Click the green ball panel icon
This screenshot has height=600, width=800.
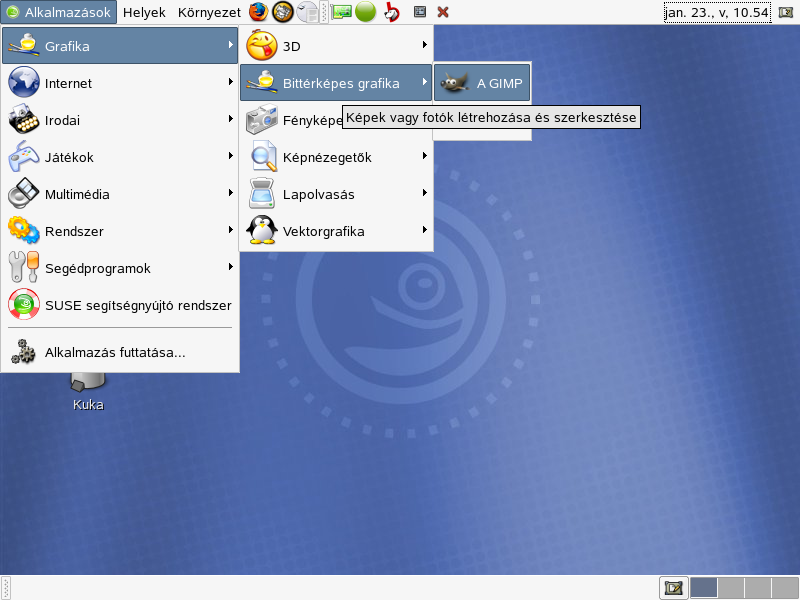pos(365,12)
